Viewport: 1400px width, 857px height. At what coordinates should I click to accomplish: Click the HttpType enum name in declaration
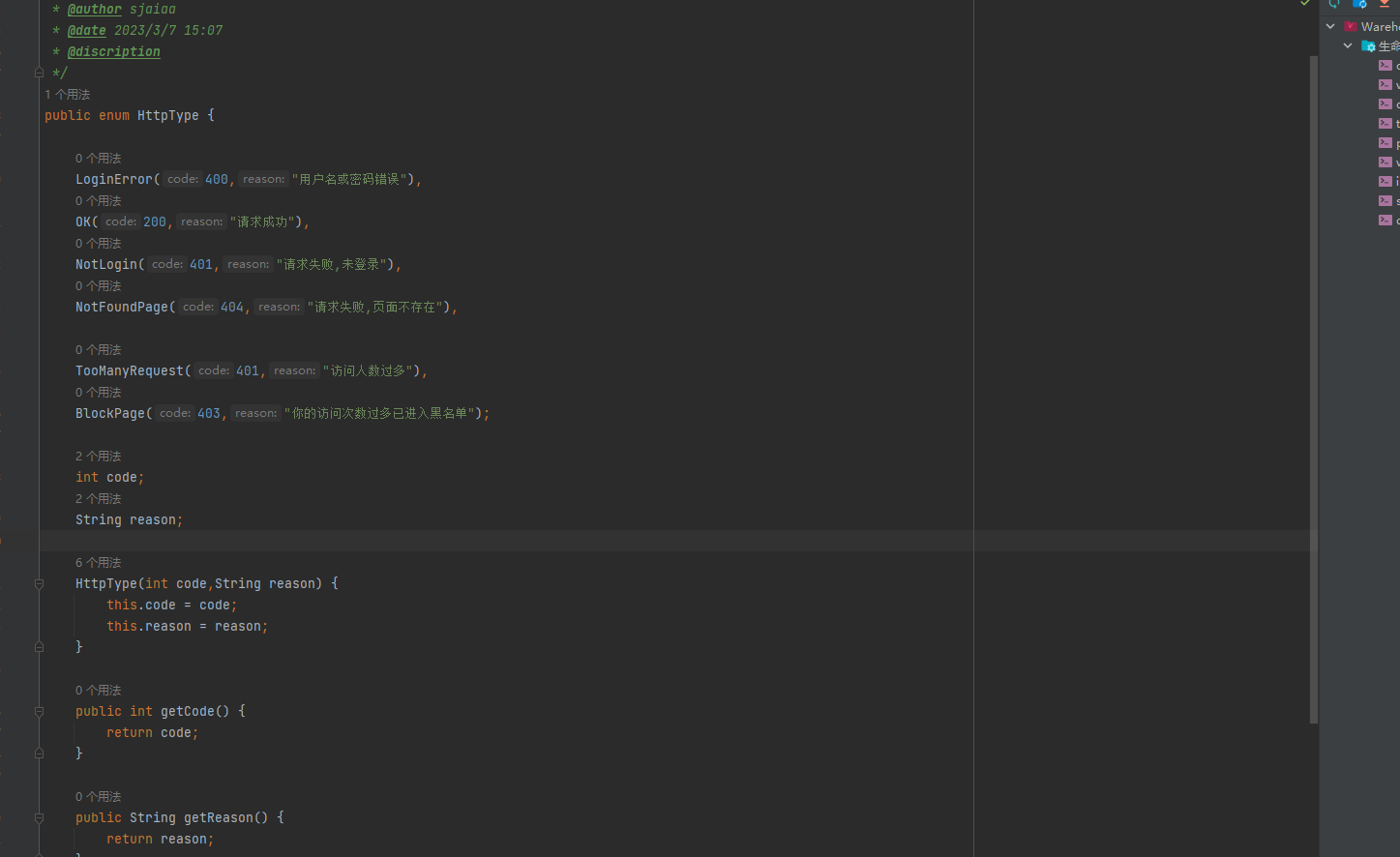[x=168, y=115]
